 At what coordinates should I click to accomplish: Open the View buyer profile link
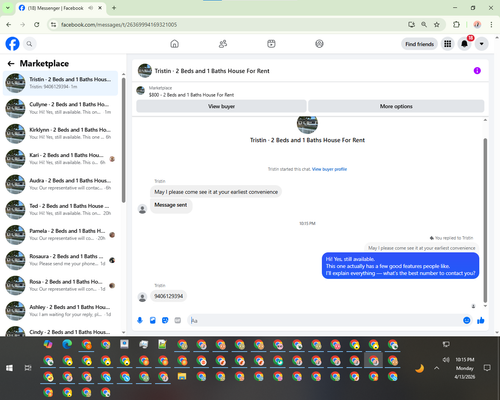(329, 169)
